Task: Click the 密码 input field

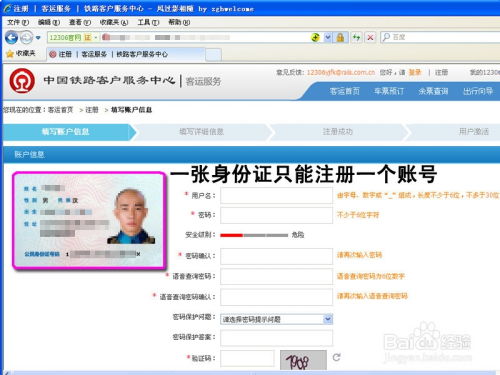Action: pos(276,215)
